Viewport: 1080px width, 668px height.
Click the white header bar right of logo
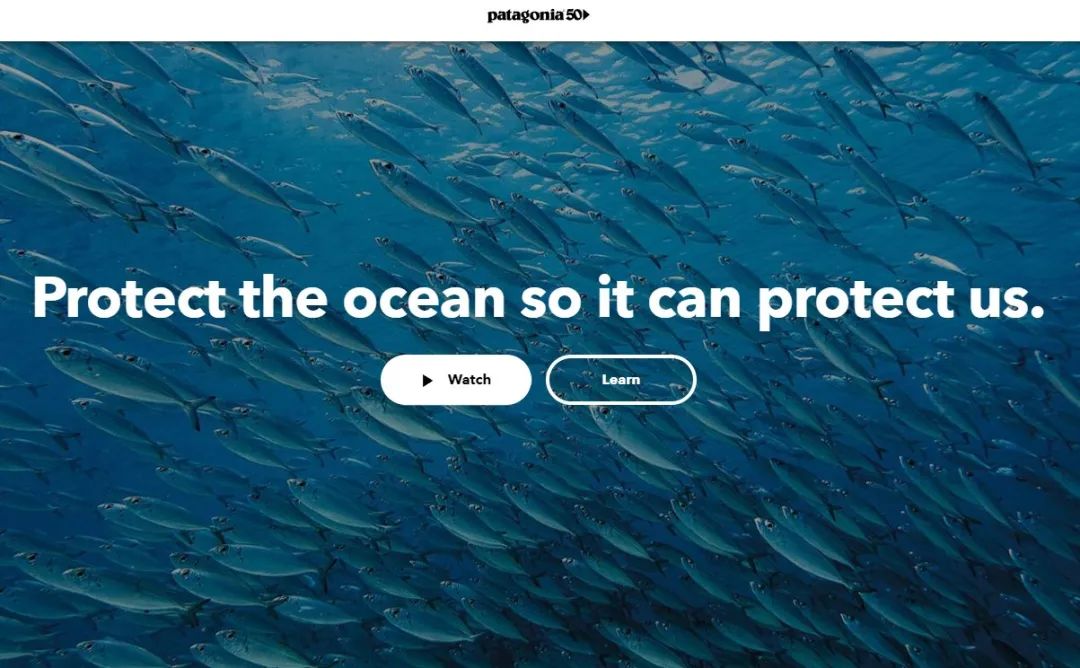[x=833, y=21]
